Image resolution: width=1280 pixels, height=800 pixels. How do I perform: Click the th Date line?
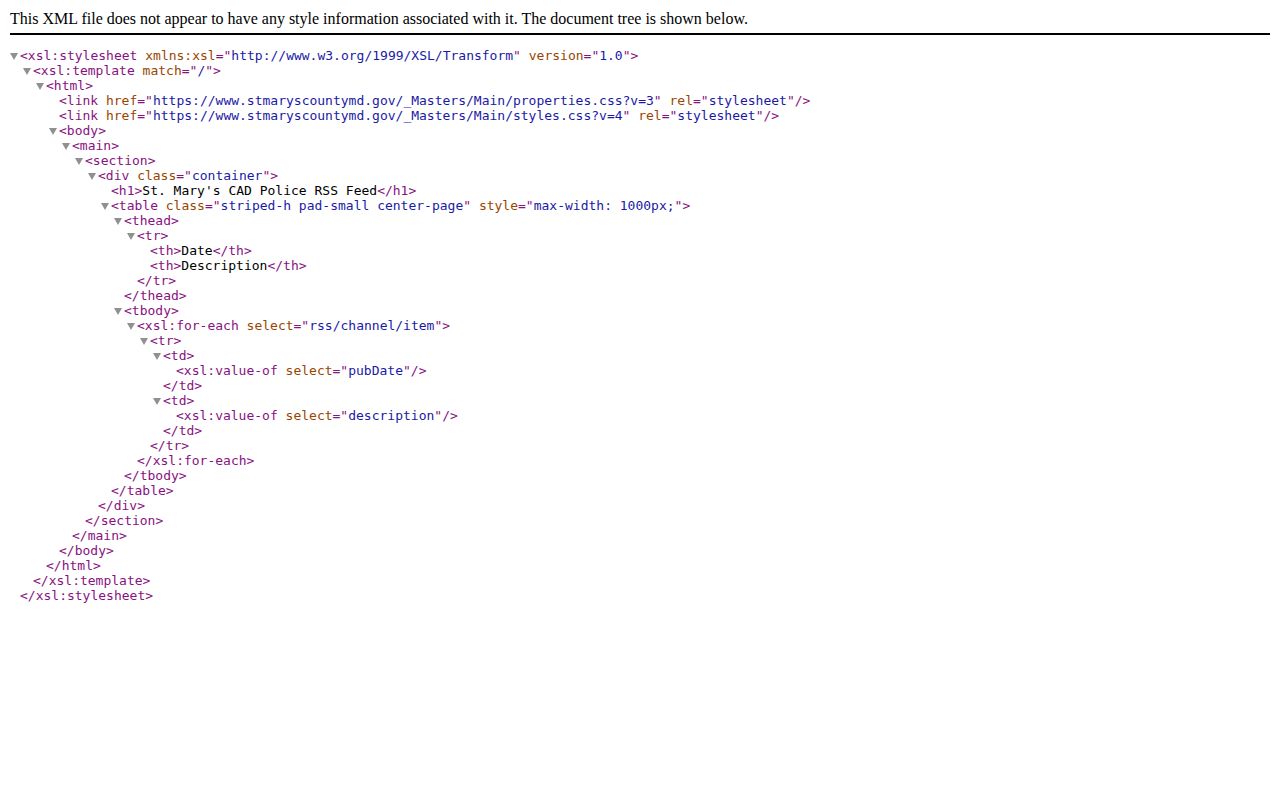(x=201, y=251)
